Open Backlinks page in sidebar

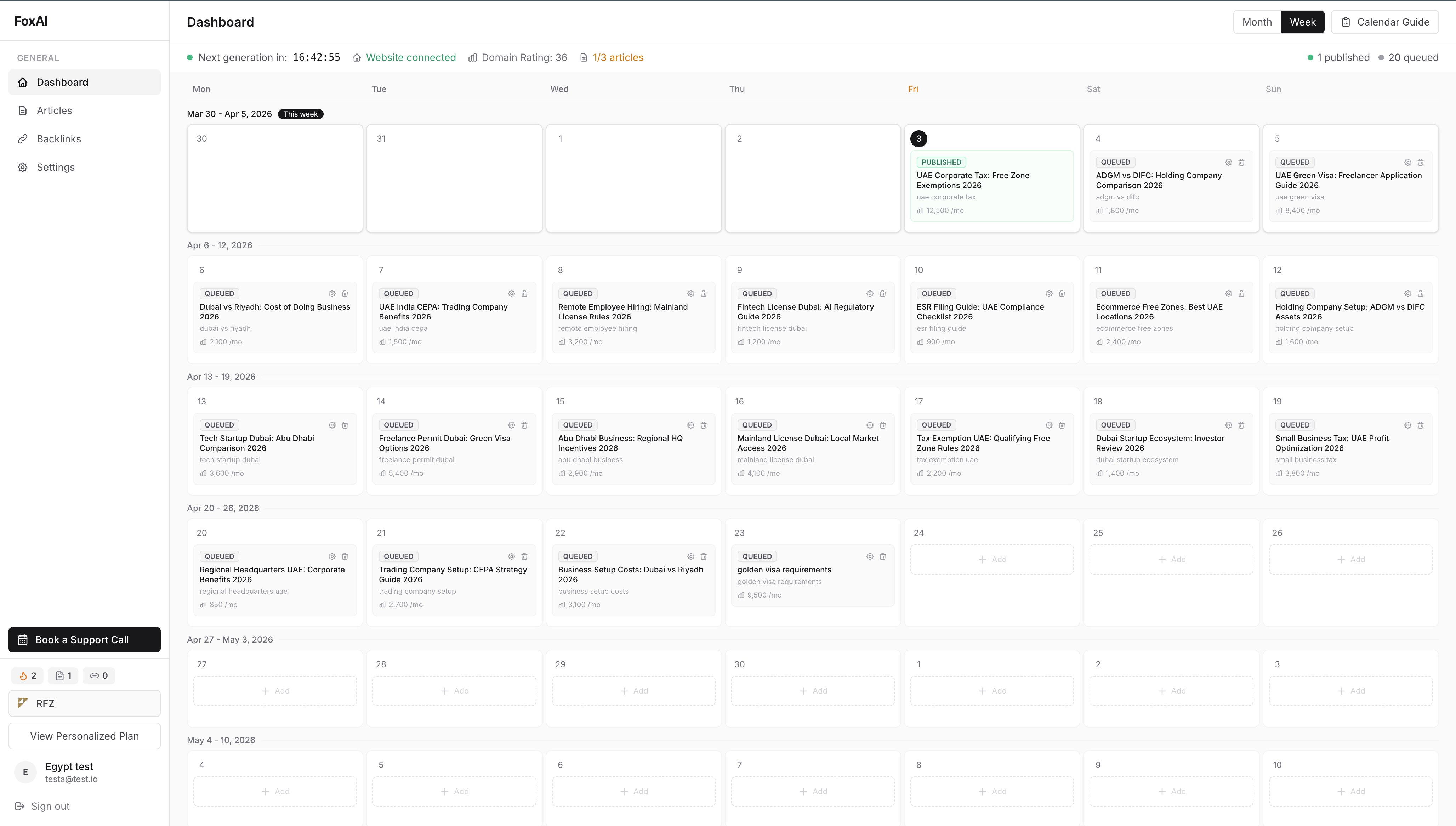(x=85, y=139)
